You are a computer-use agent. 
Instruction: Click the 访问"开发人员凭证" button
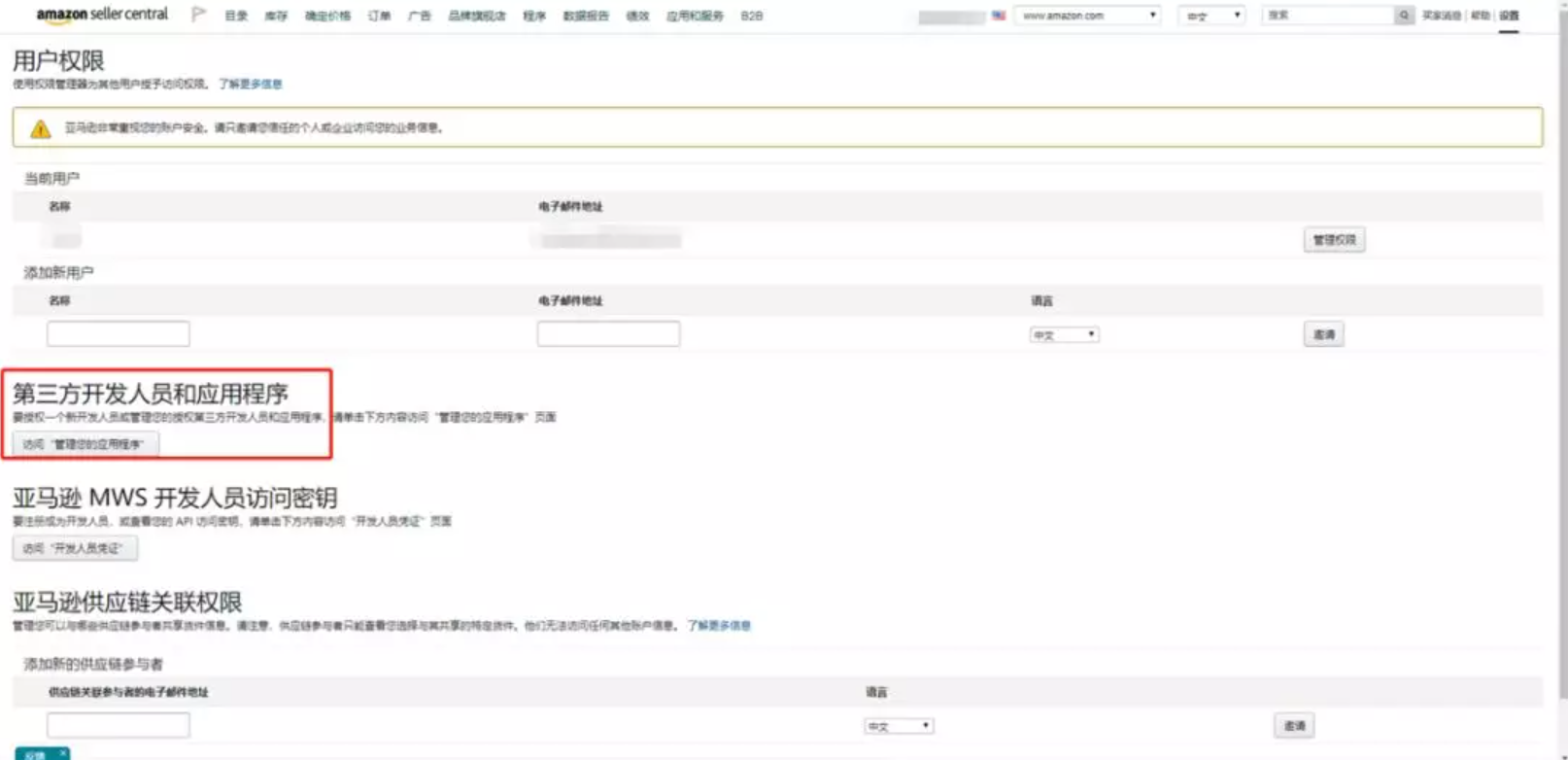[x=75, y=548]
